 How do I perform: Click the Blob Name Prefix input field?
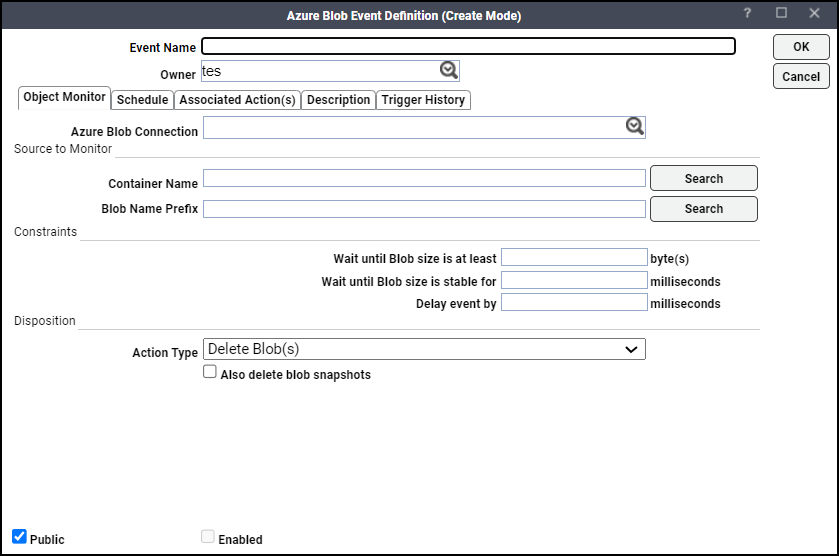424,209
